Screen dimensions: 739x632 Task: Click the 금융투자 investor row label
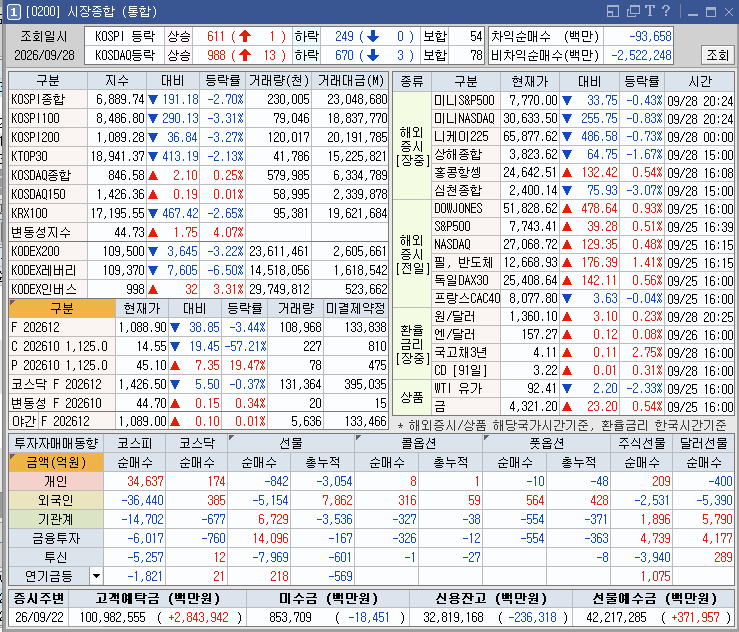coord(56,538)
